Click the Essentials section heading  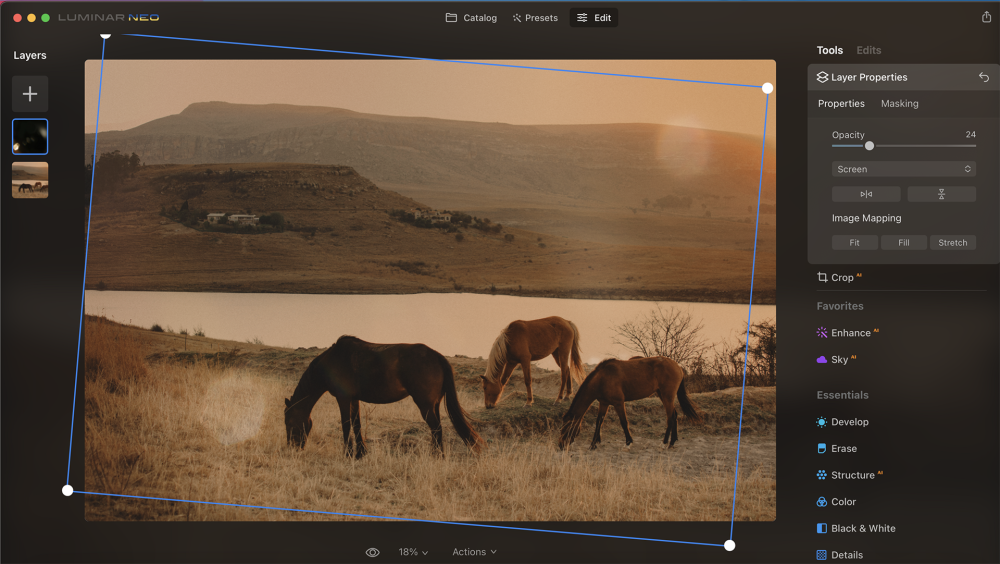point(842,395)
